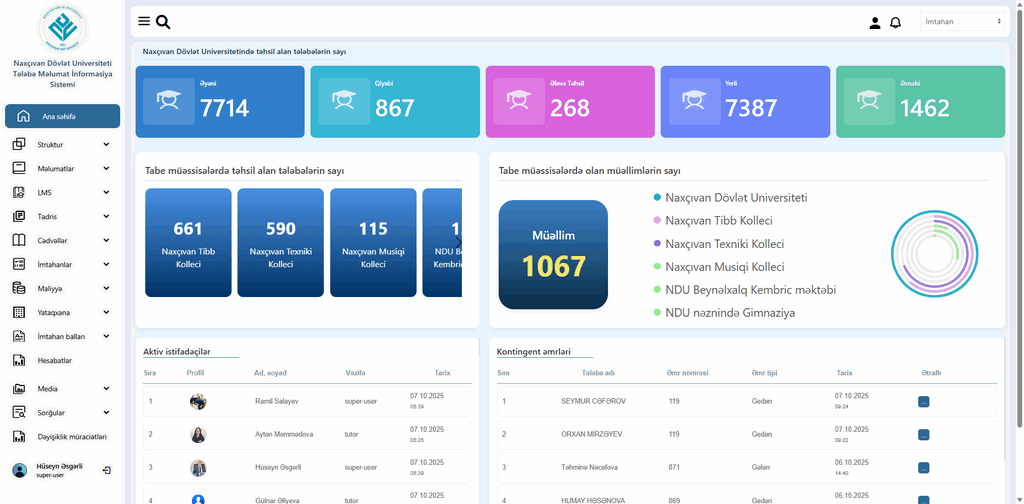Click the Naxçıvan Texniki Kolleci 590 card

pyautogui.click(x=281, y=243)
